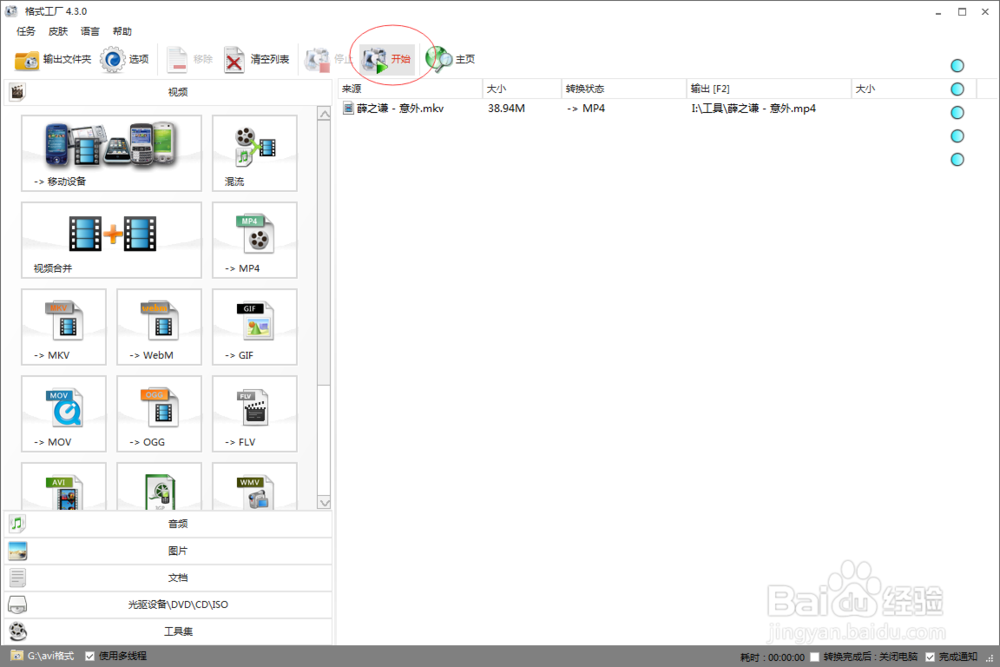Image resolution: width=1000 pixels, height=667 pixels.
Task: Open the 输出文件夹 output folder button
Action: pyautogui.click(x=53, y=59)
